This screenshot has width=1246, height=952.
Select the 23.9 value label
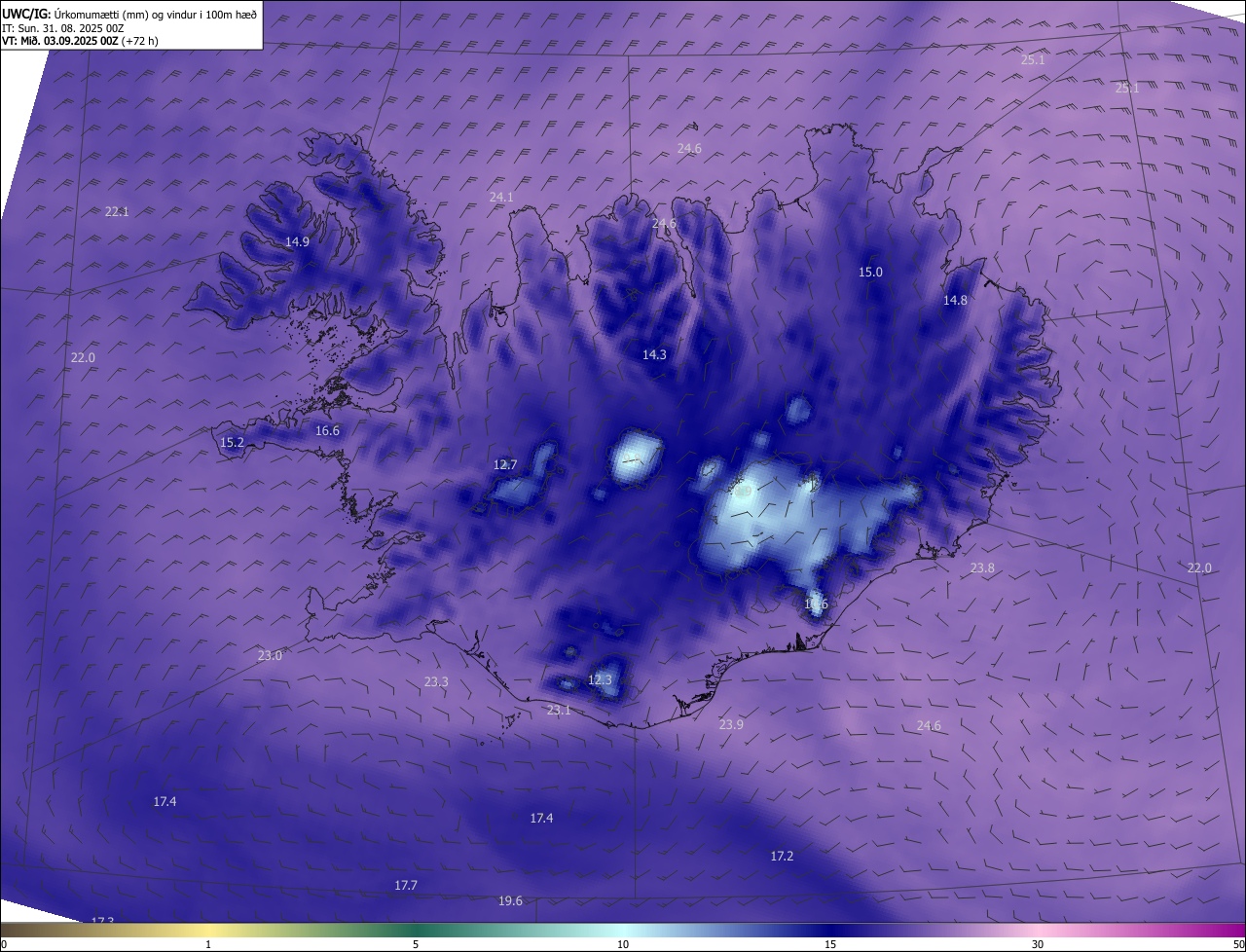(x=731, y=724)
